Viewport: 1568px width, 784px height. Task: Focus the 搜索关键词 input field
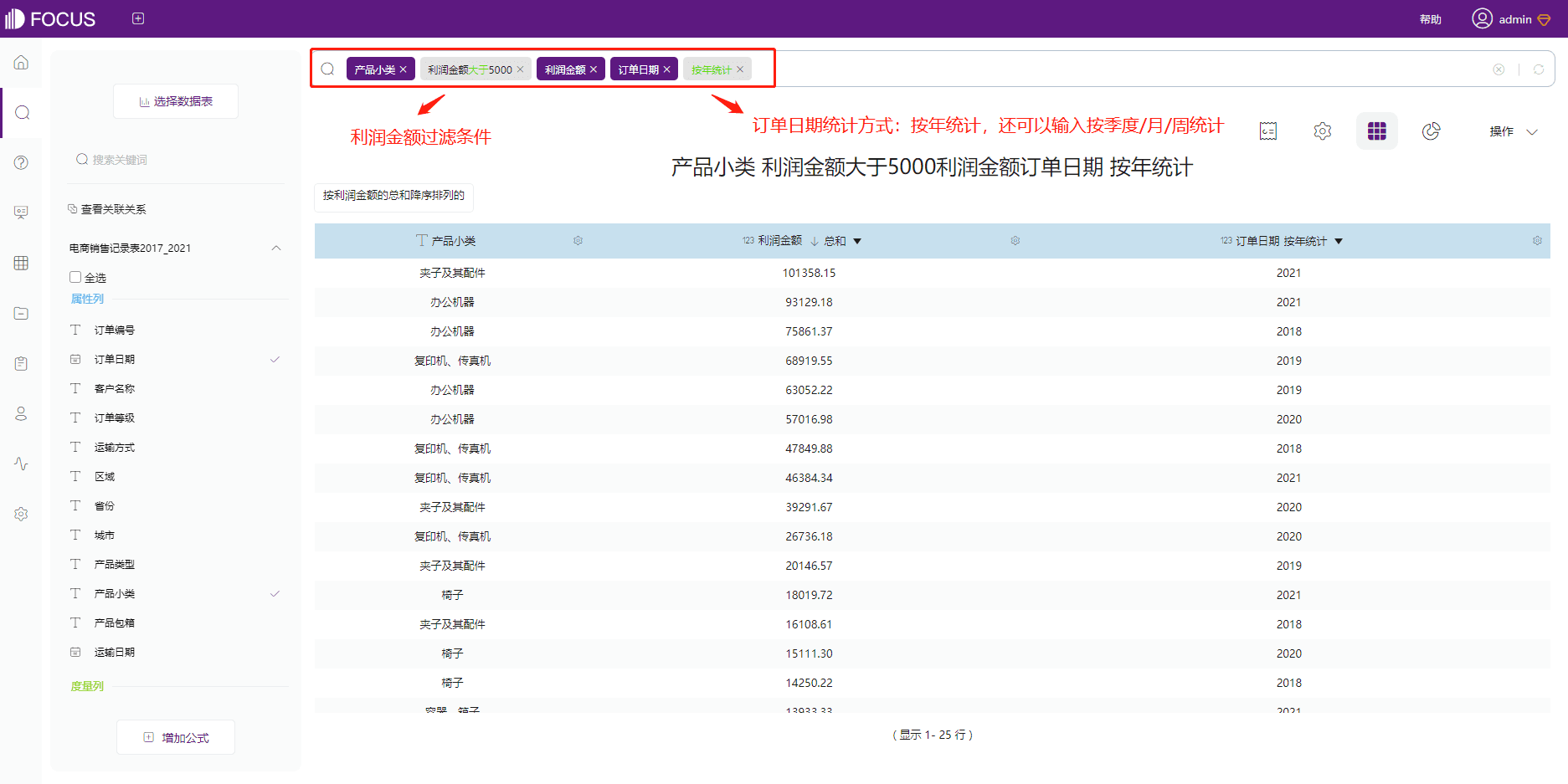pyautogui.click(x=176, y=160)
